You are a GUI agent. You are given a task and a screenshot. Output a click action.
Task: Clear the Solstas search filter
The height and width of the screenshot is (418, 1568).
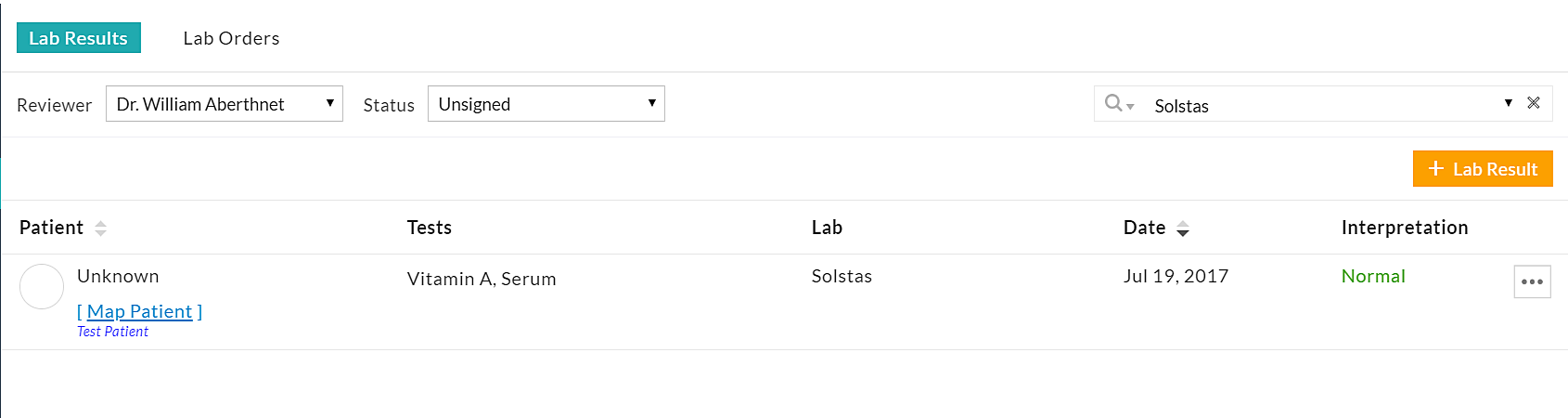coord(1534,103)
